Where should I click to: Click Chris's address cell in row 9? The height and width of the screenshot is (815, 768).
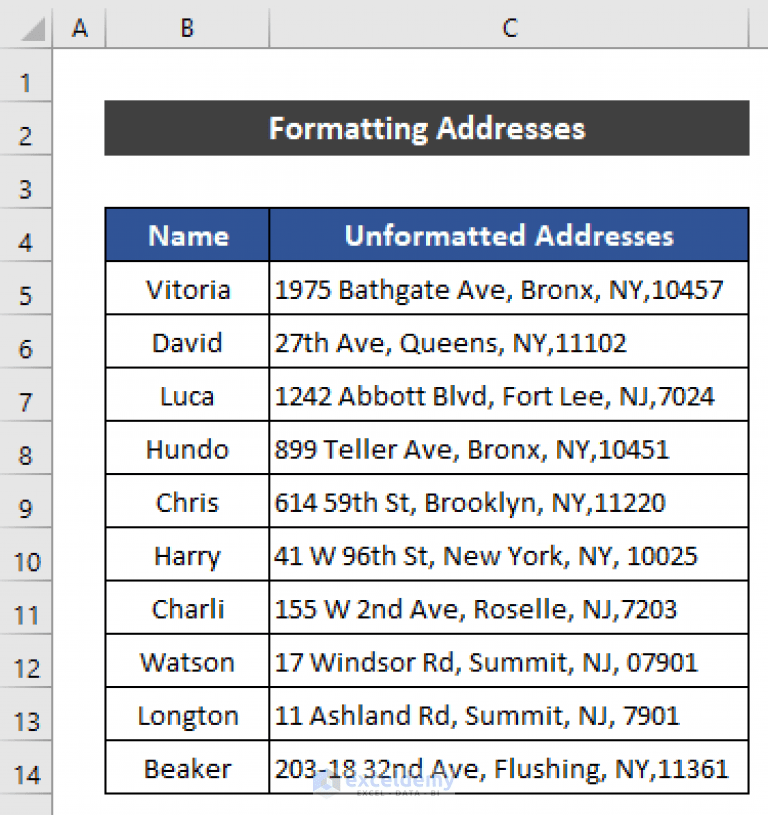(x=470, y=502)
